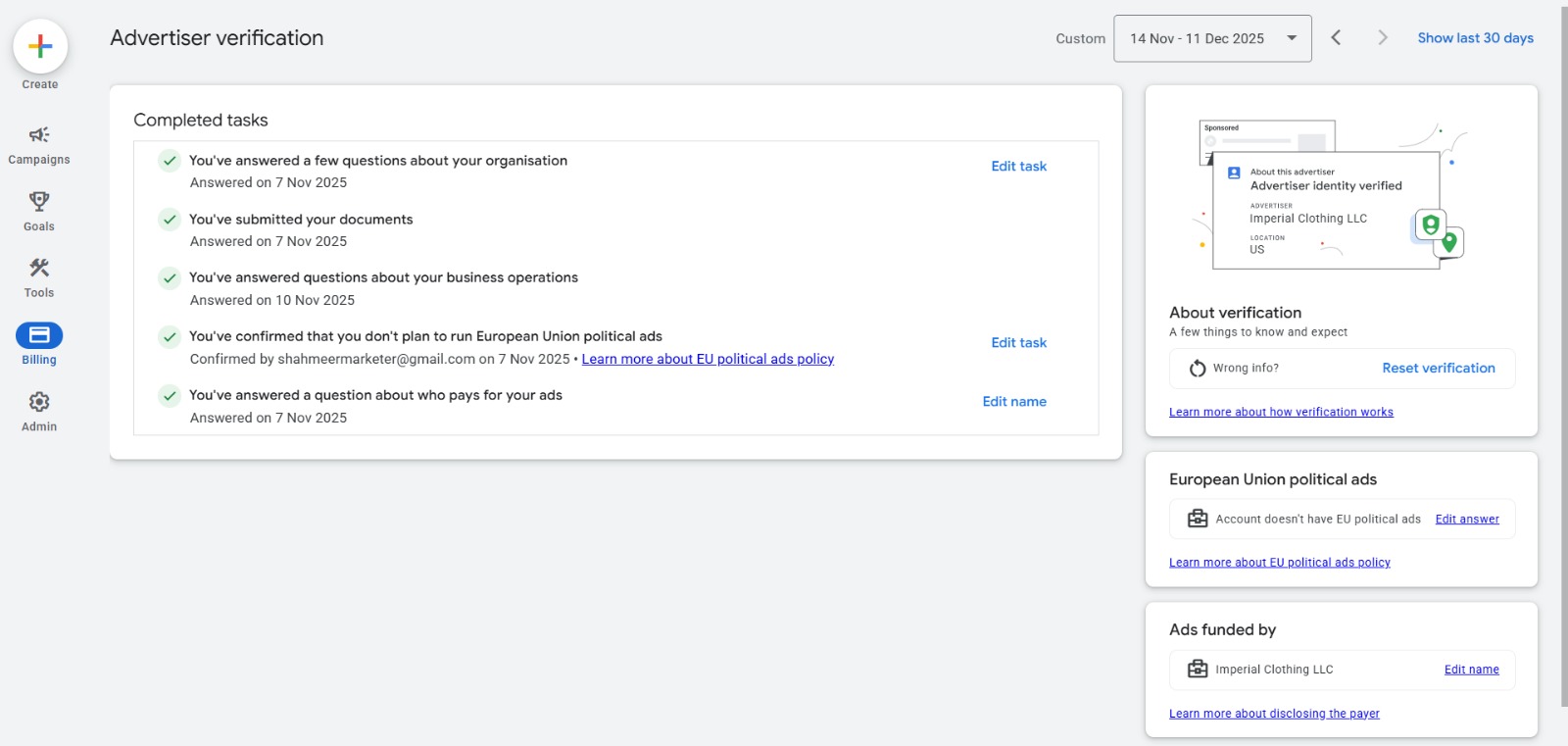The height and width of the screenshot is (746, 1568).
Task: Click Show last 30 days
Action: coord(1475,38)
